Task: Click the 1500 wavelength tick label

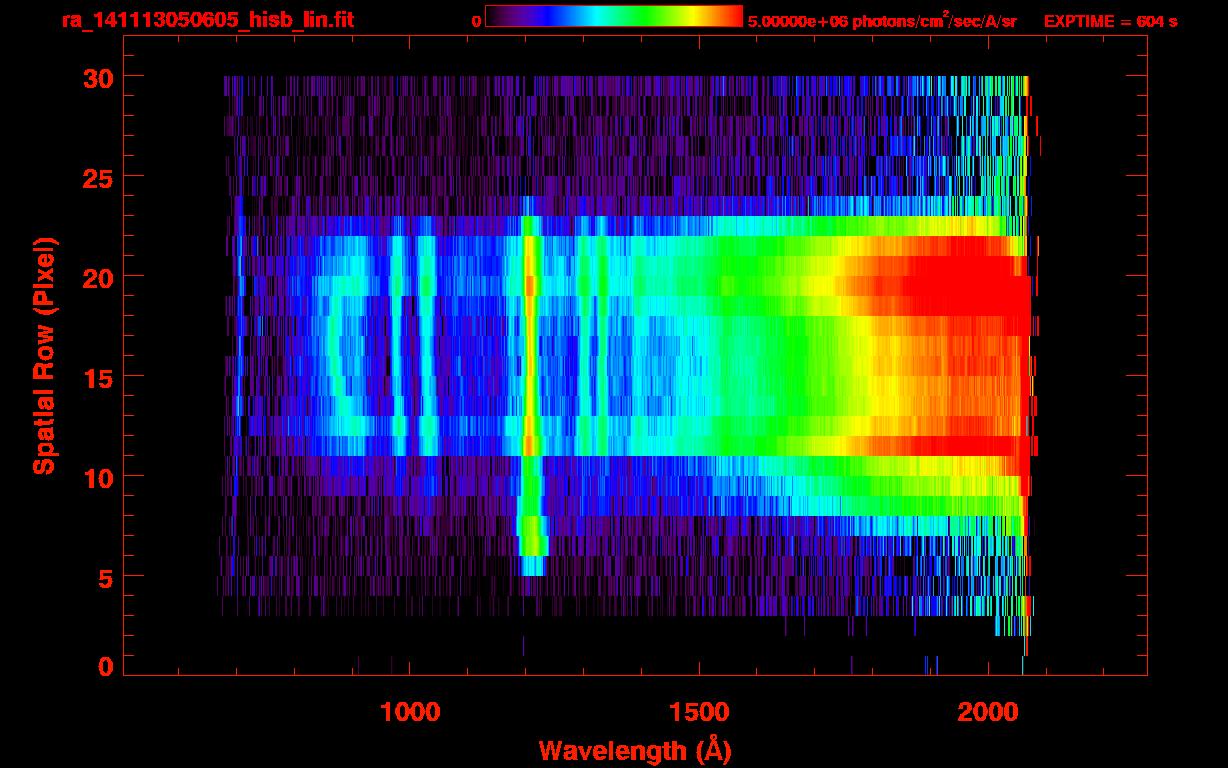Action: 698,711
